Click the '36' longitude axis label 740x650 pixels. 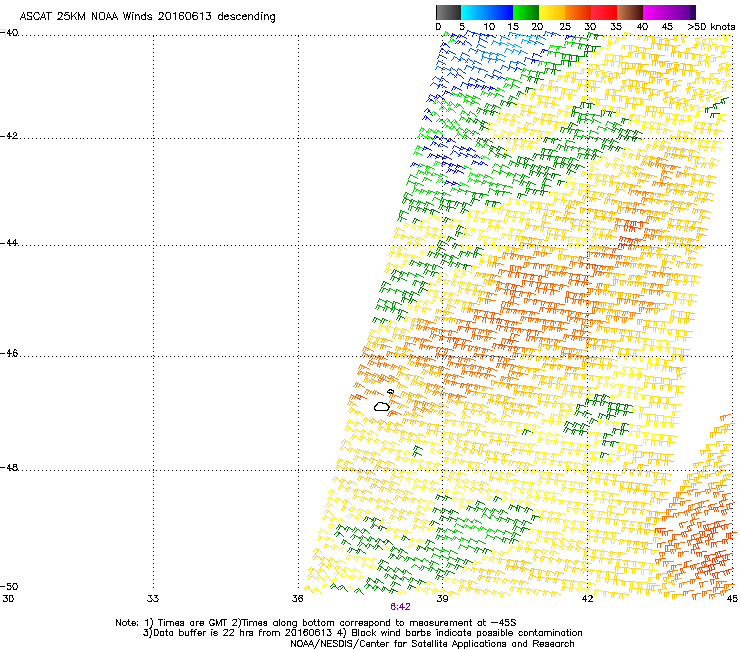point(297,599)
